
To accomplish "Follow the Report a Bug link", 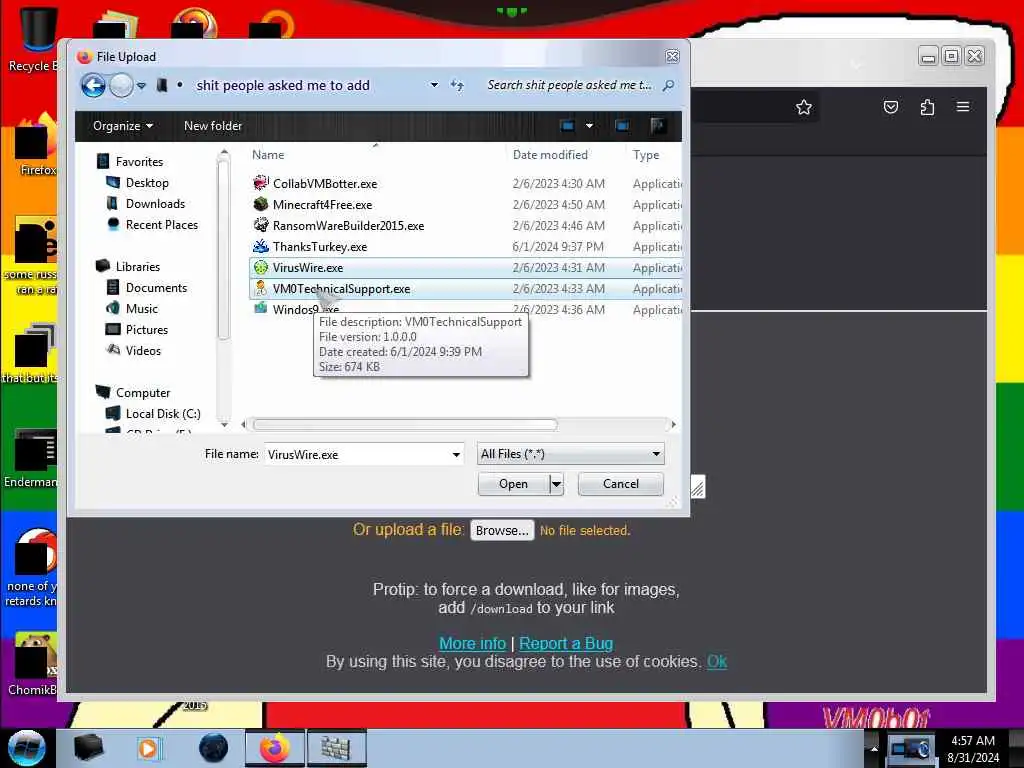I will (x=566, y=643).
